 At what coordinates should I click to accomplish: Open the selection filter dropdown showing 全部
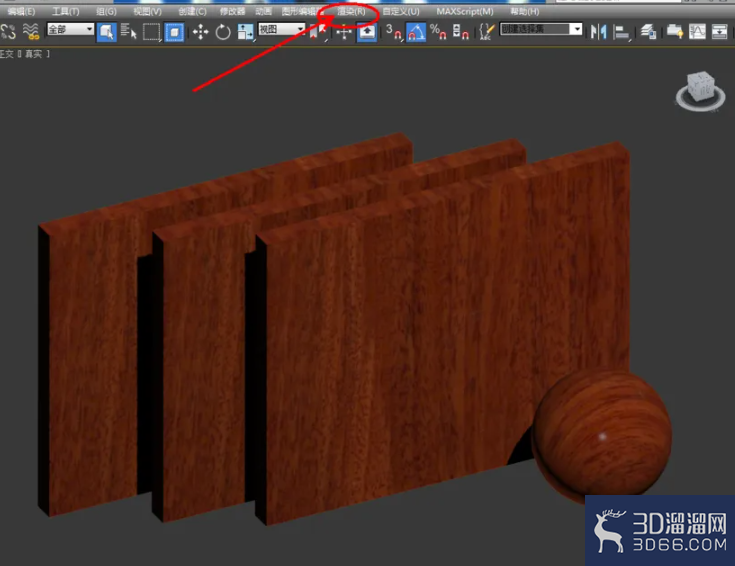(x=70, y=30)
